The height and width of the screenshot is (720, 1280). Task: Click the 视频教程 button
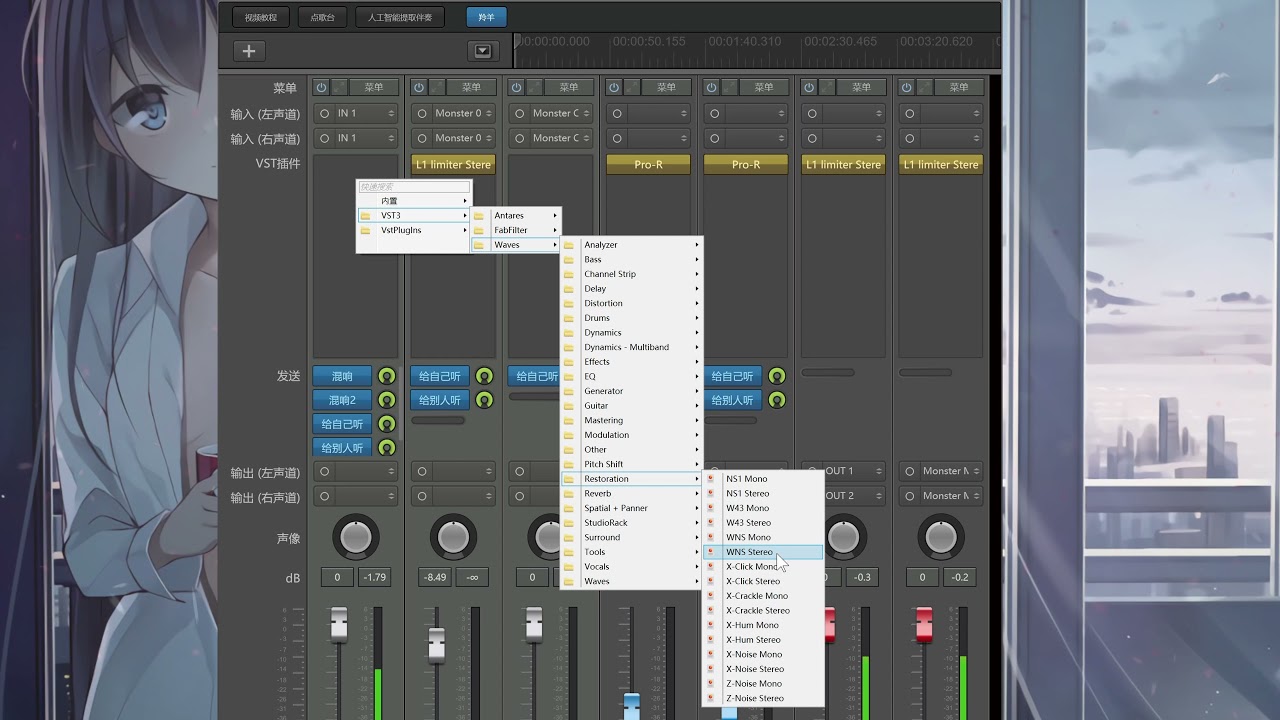pyautogui.click(x=261, y=17)
